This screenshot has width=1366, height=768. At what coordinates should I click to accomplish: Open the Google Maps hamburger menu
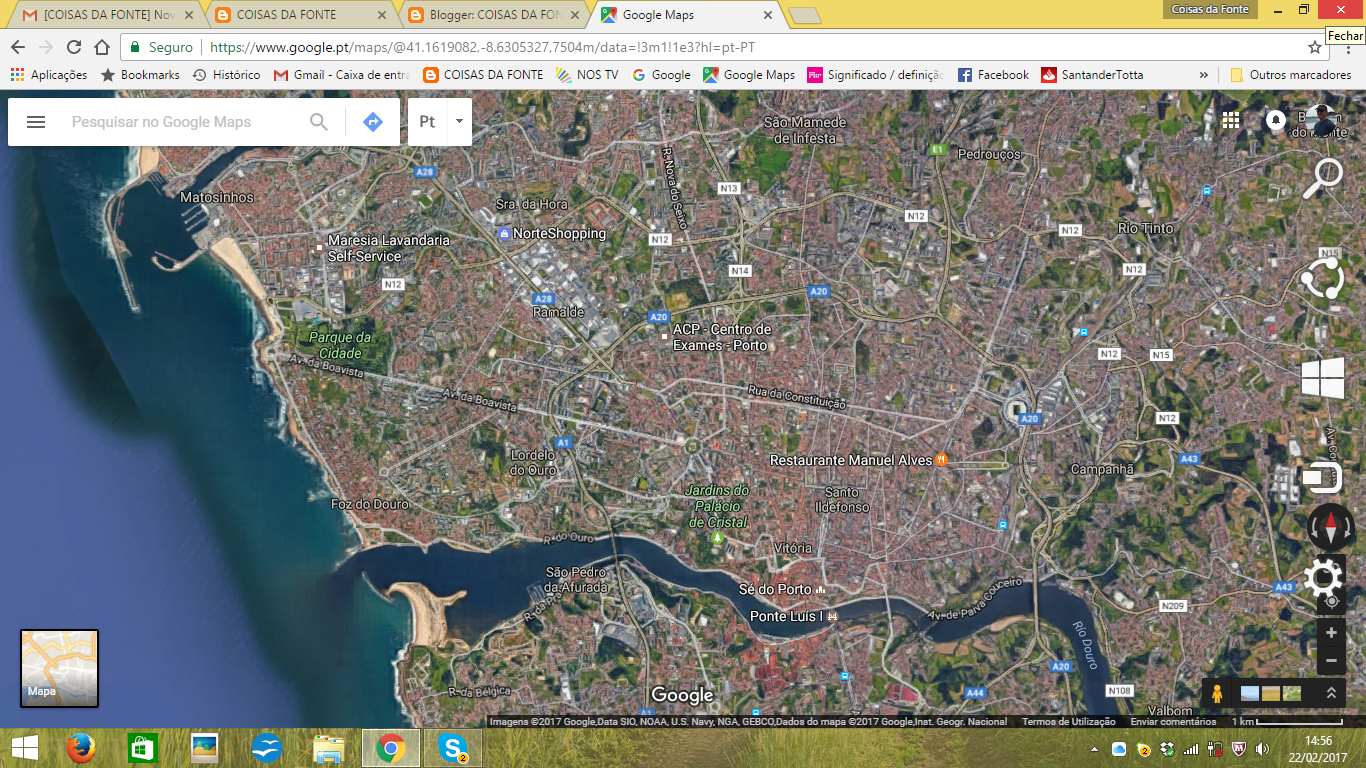(x=36, y=122)
